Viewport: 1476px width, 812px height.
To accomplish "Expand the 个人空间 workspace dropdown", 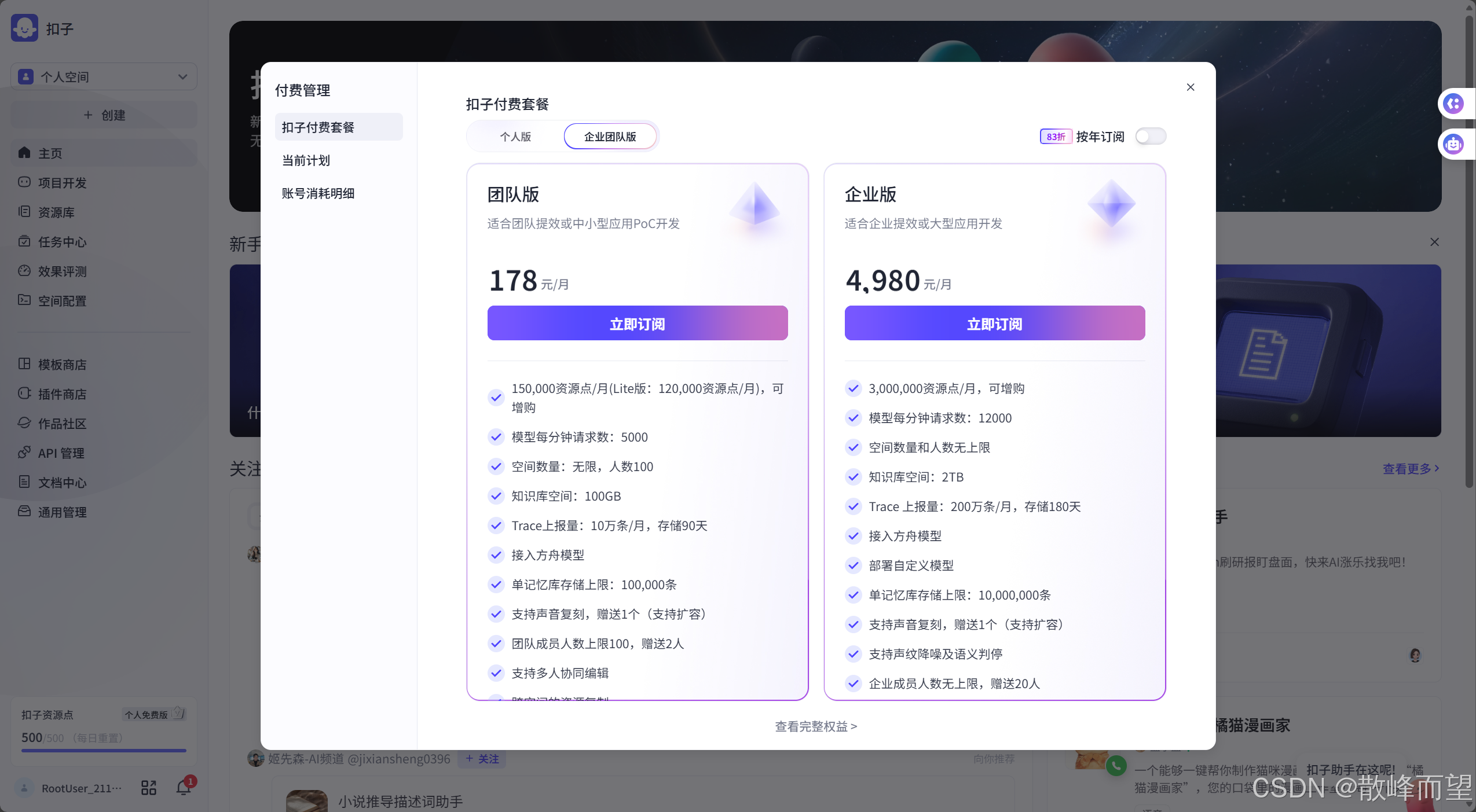I will [x=103, y=76].
